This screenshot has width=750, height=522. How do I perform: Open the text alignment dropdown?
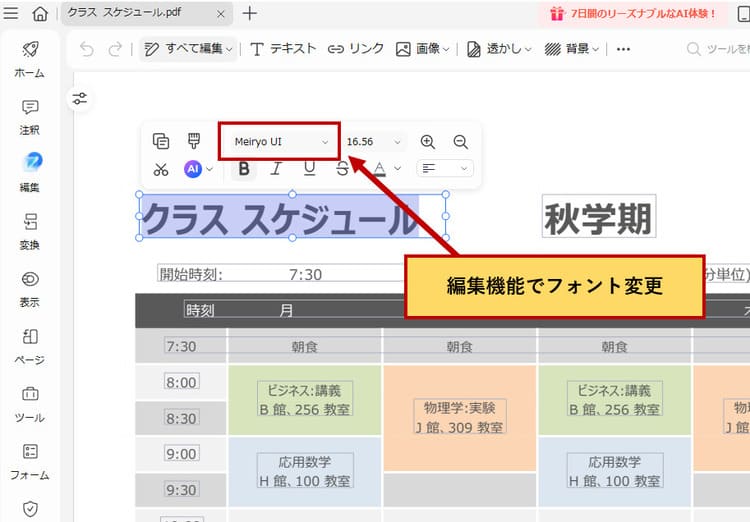click(x=445, y=168)
